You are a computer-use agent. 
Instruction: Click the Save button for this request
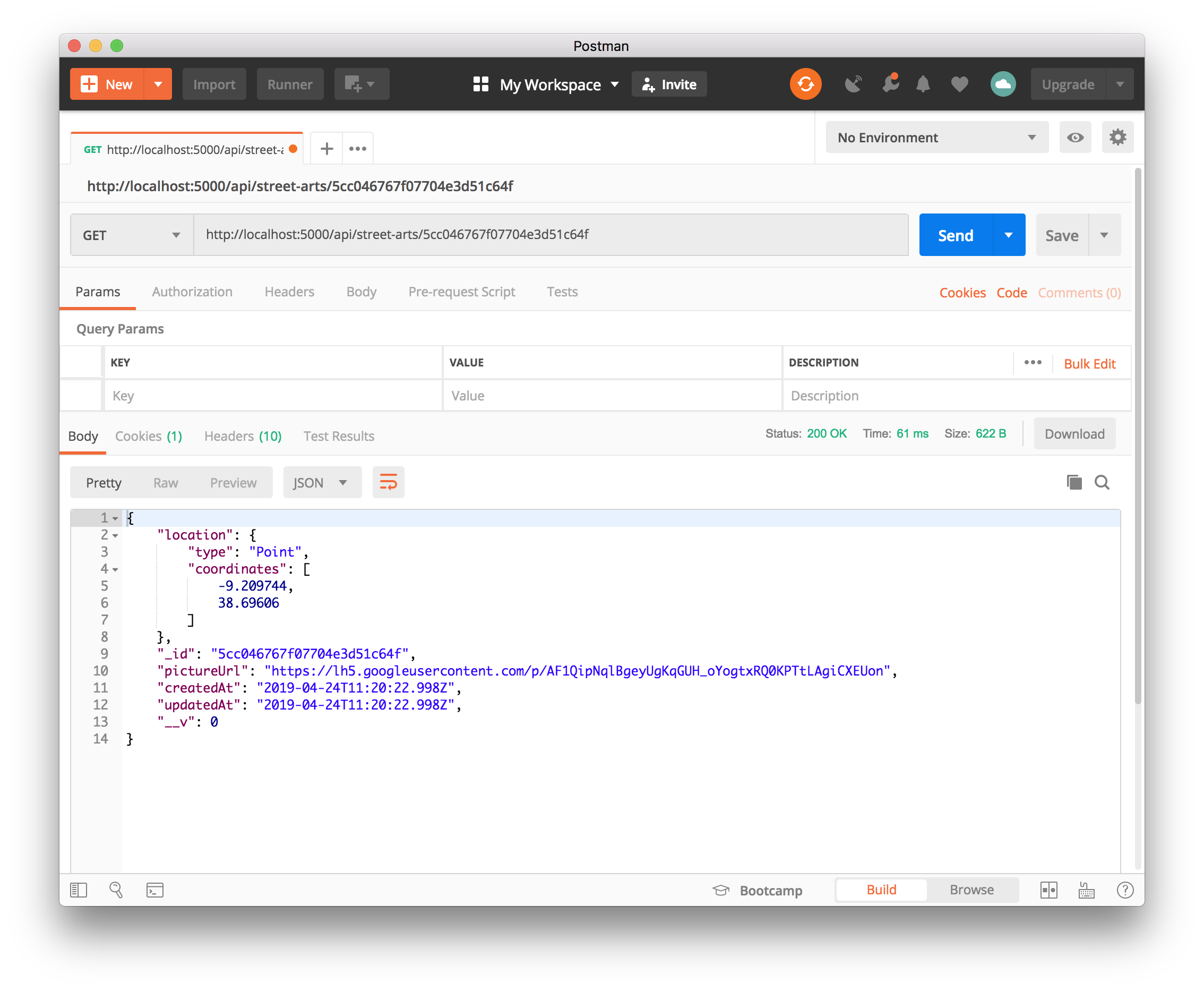click(1062, 235)
